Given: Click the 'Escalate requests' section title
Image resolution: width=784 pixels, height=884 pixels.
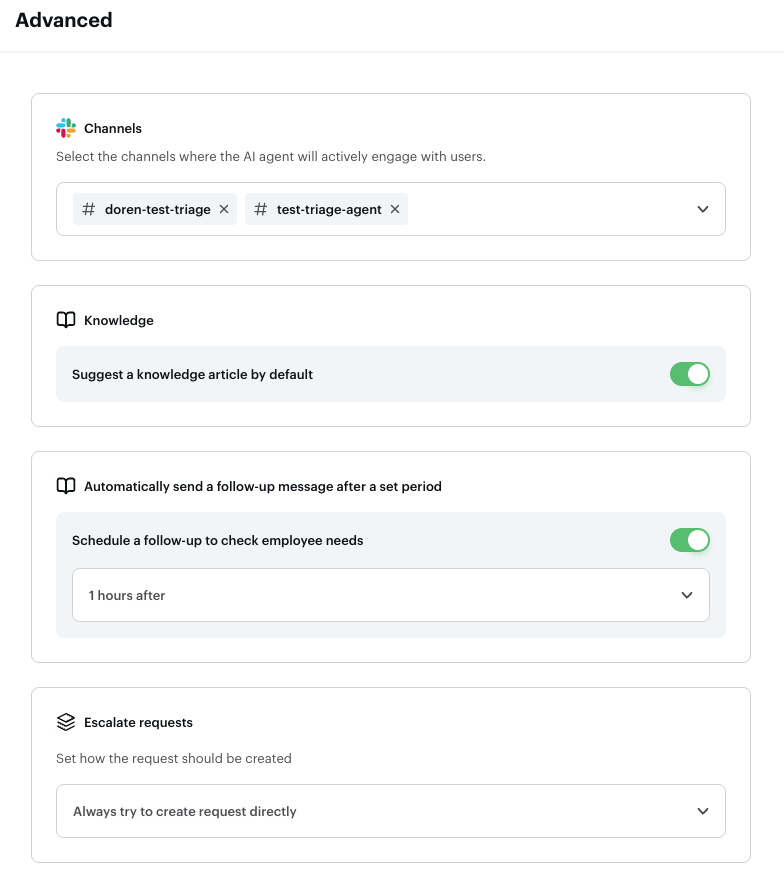Looking at the screenshot, I should pyautogui.click(x=138, y=722).
